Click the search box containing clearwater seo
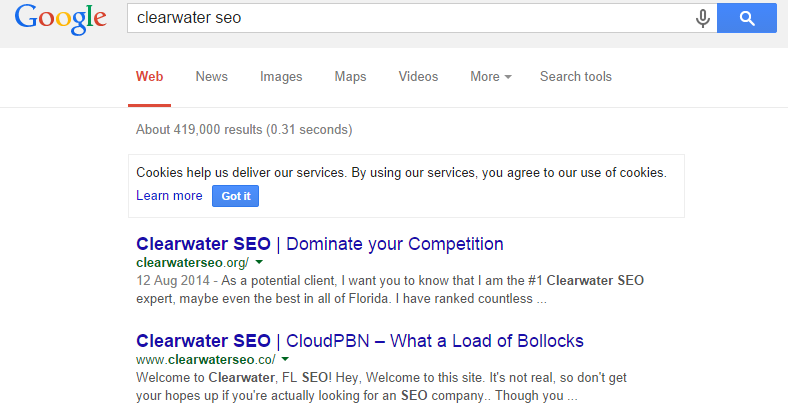788x419 pixels. tap(410, 18)
